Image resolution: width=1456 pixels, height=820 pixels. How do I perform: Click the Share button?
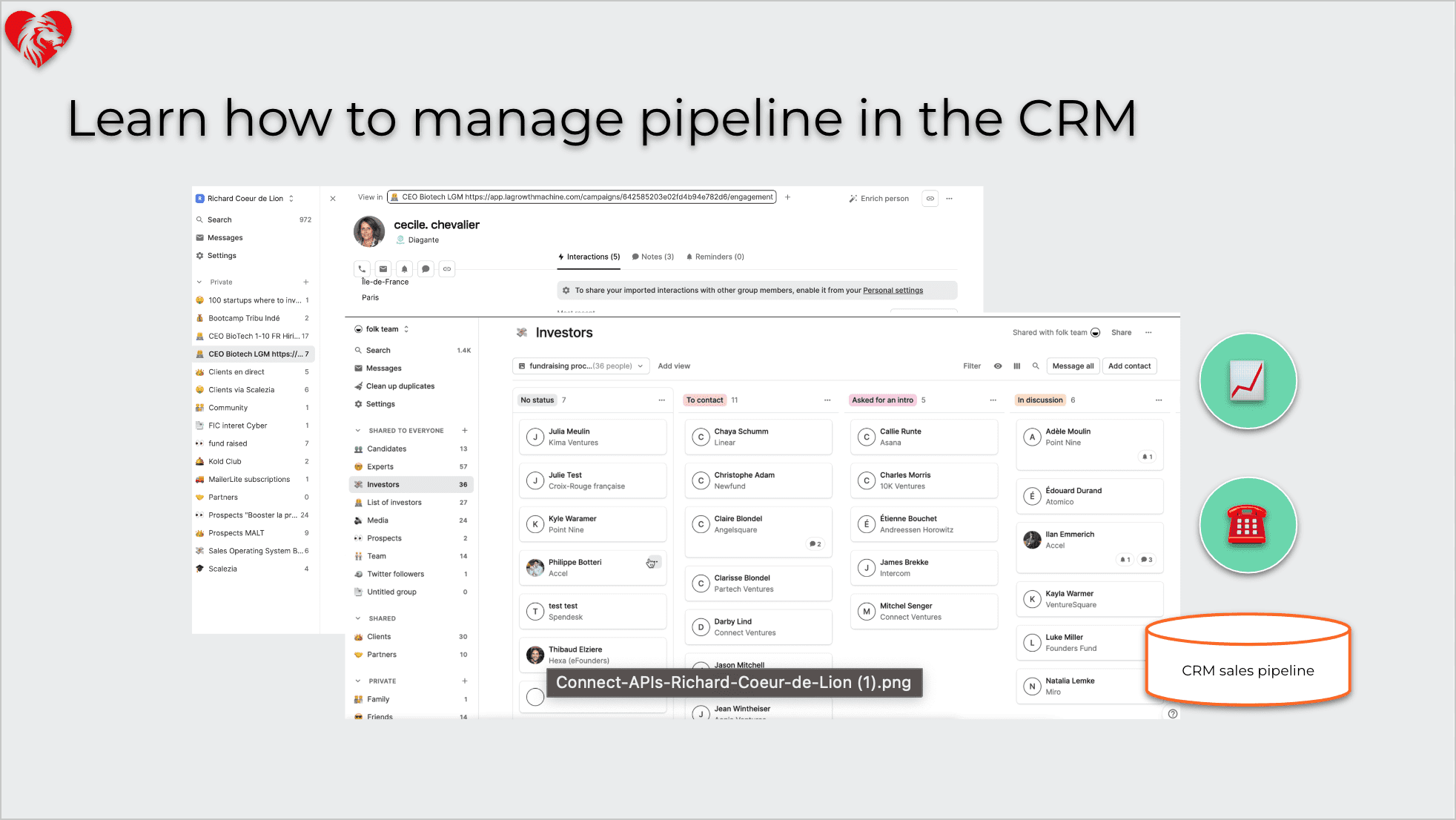(1121, 332)
